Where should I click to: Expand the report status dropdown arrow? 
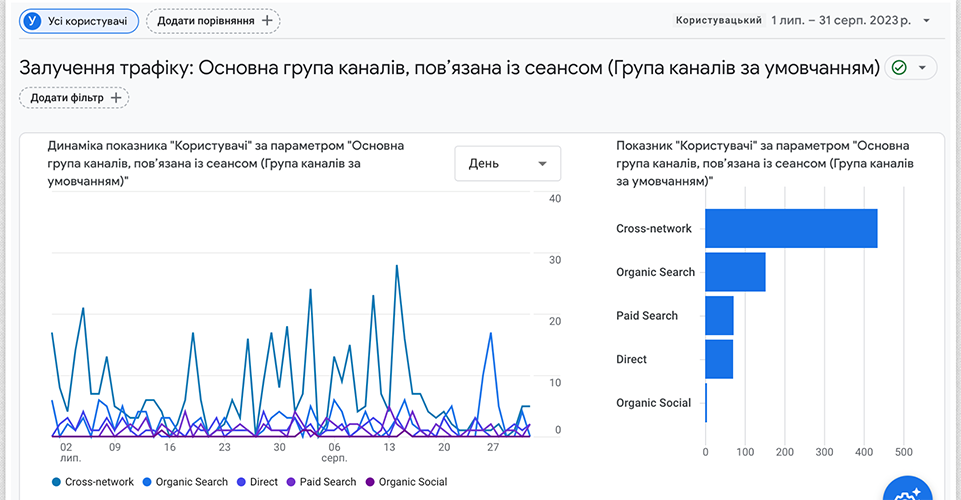(x=922, y=67)
